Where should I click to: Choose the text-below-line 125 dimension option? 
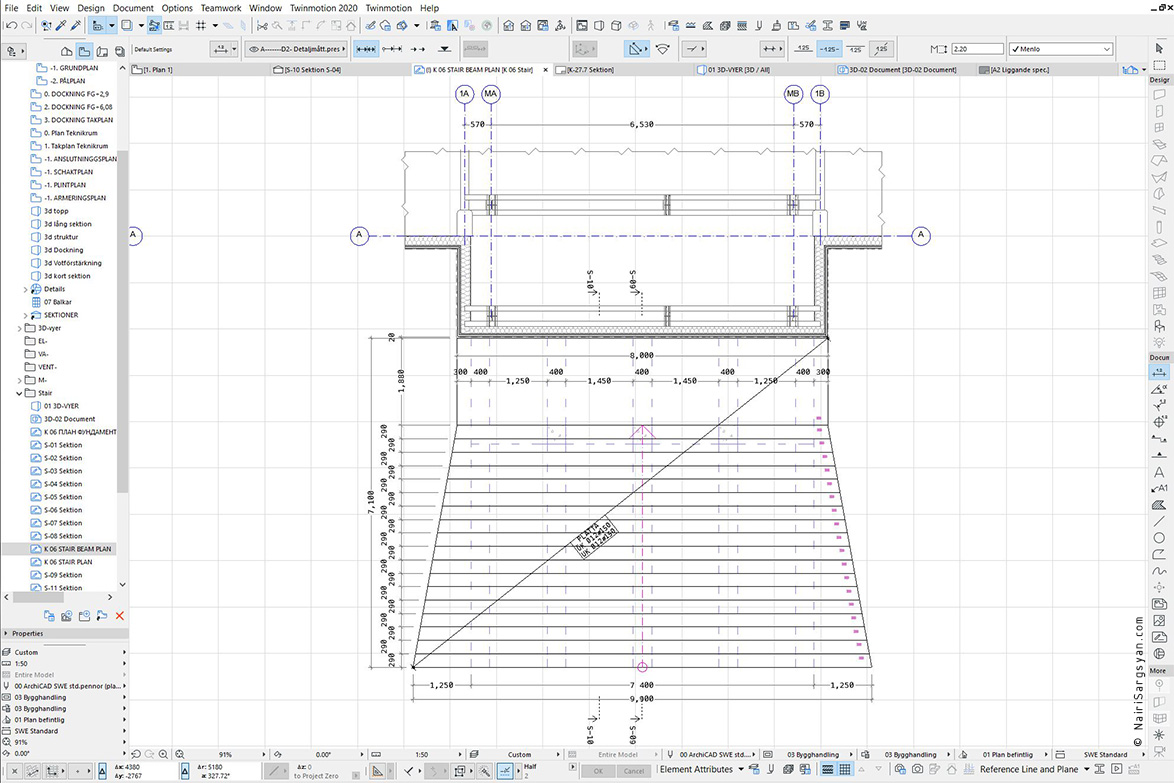point(855,49)
